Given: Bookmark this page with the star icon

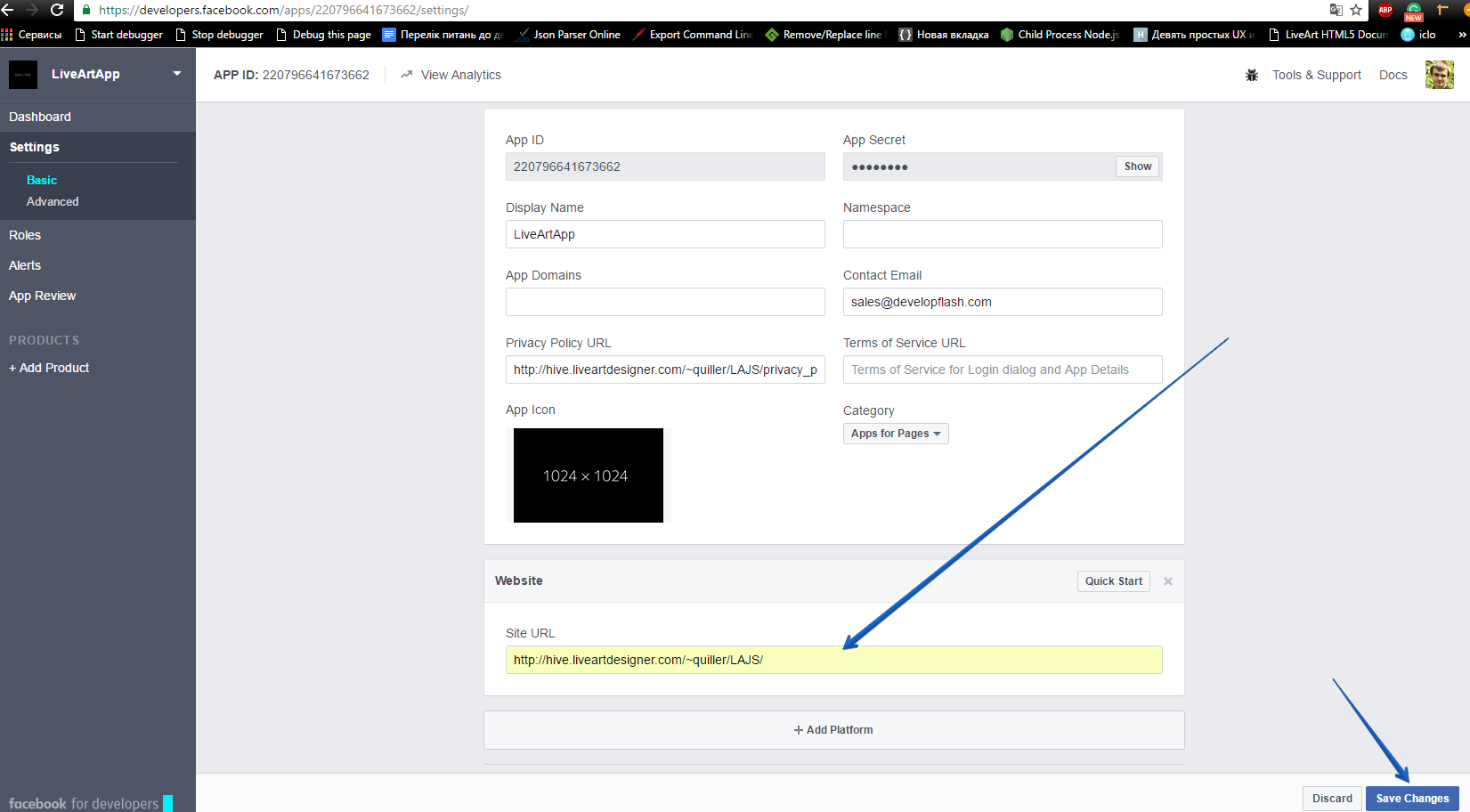Looking at the screenshot, I should (1356, 10).
